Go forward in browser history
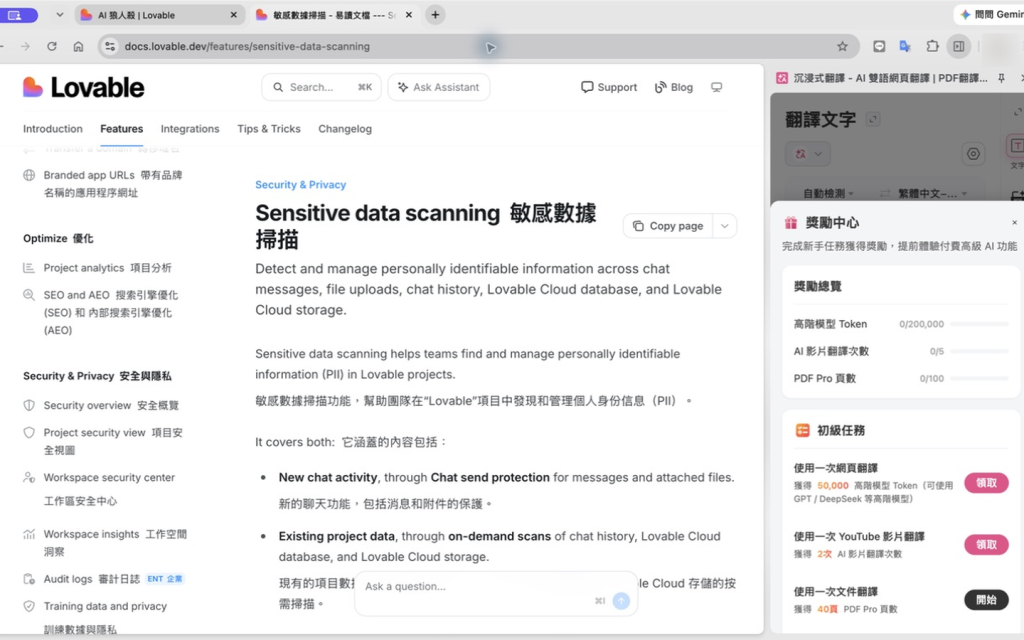 pyautogui.click(x=25, y=46)
